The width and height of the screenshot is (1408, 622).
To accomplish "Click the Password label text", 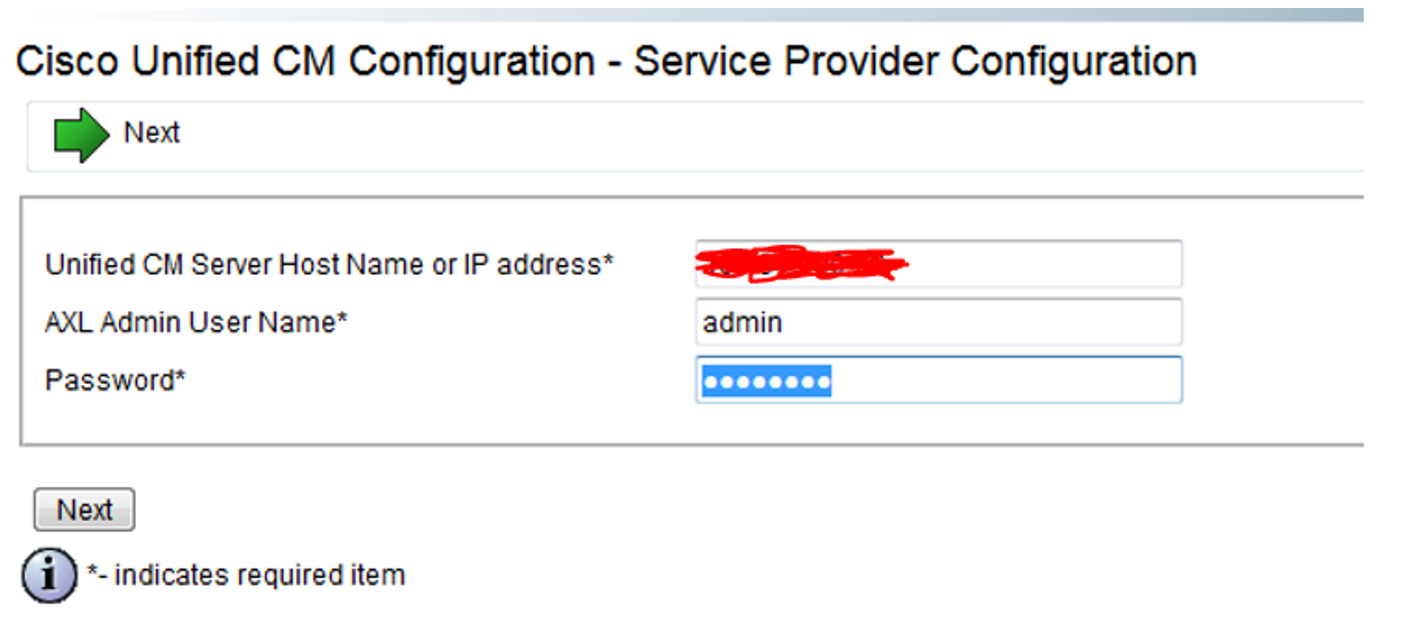I will click(x=116, y=381).
